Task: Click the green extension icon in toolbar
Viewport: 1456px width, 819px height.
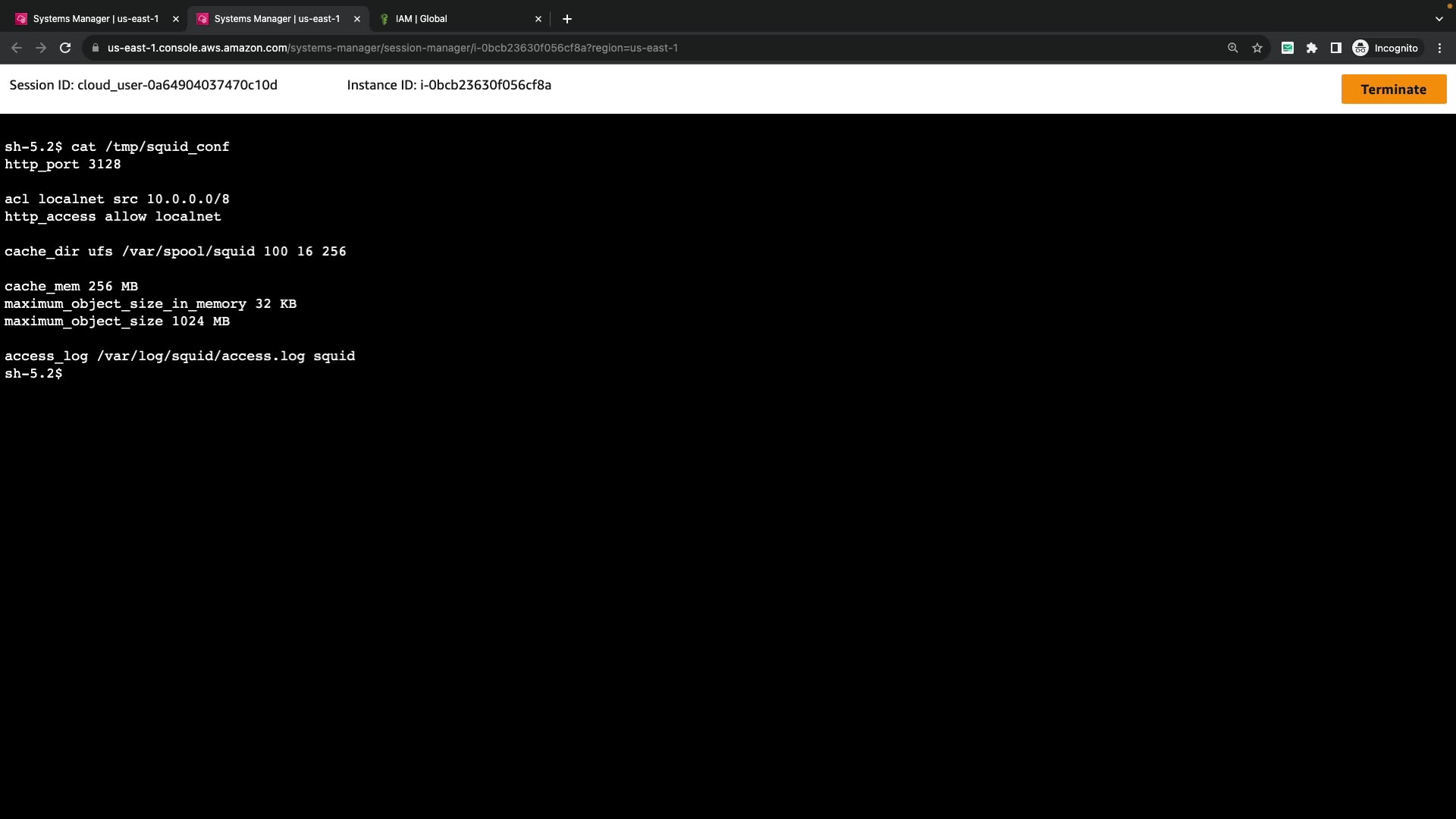Action: [1288, 48]
